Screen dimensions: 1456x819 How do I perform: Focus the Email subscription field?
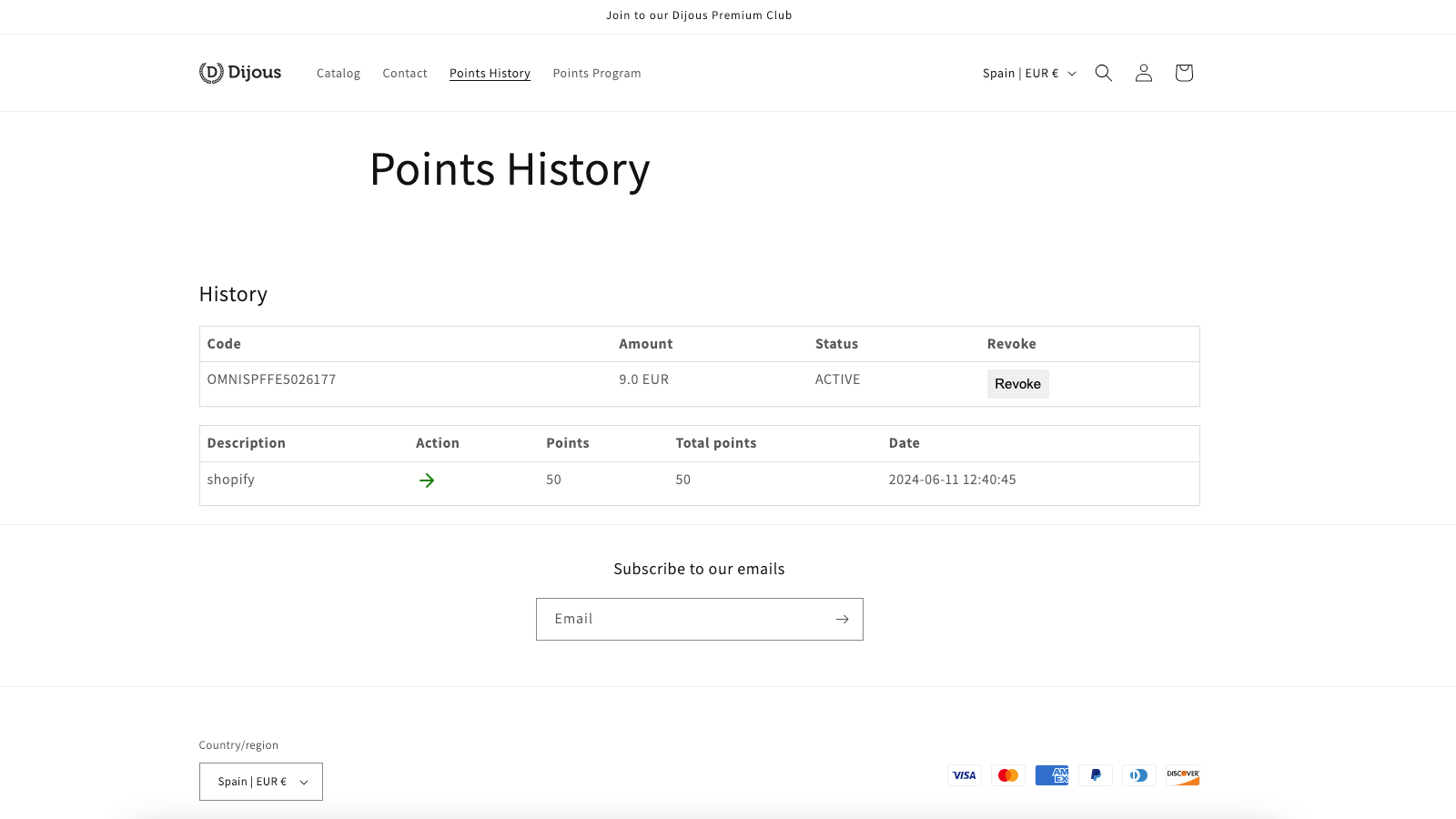click(682, 619)
